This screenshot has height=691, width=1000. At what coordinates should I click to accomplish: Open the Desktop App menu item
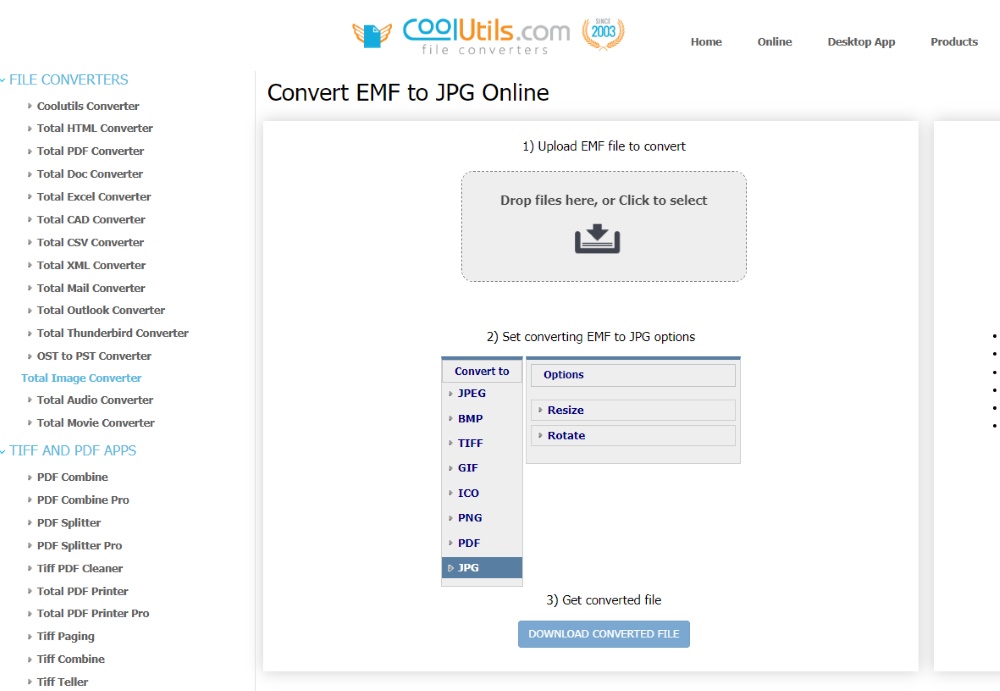(x=861, y=42)
